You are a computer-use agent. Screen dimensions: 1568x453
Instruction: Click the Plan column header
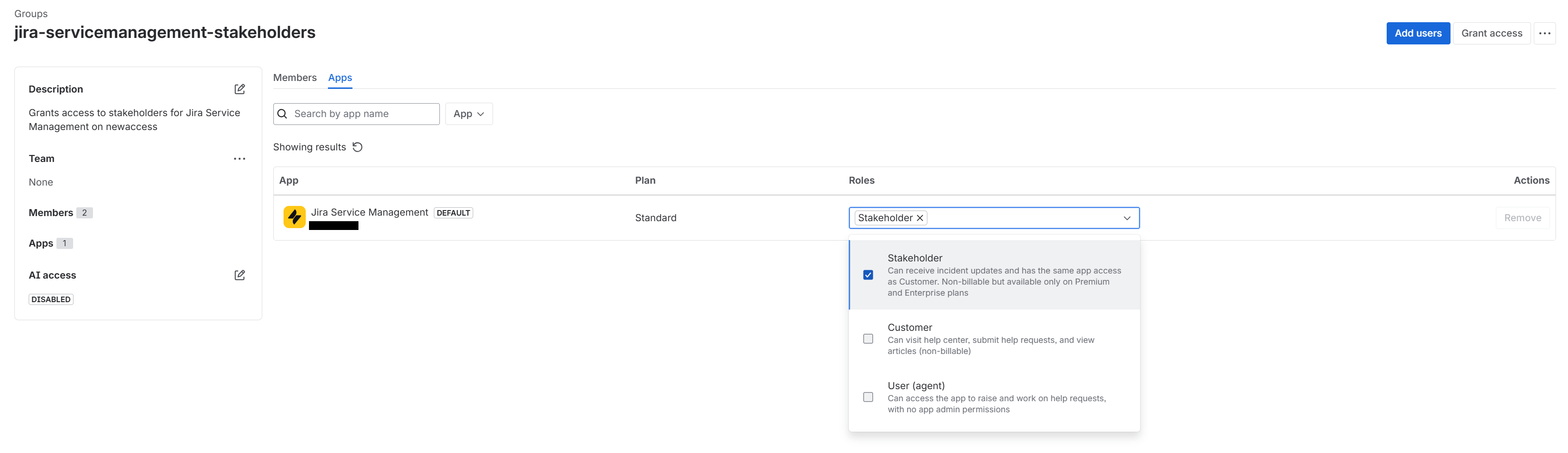(x=645, y=180)
